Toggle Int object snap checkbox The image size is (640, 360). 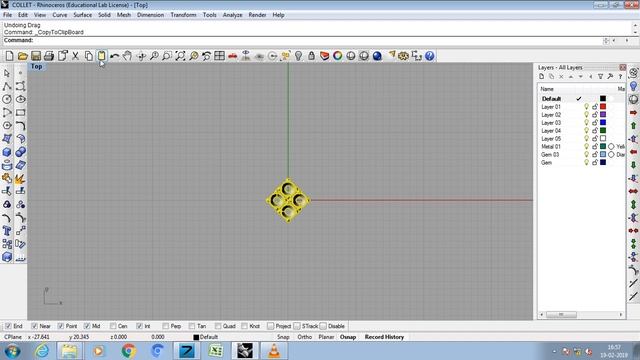click(139, 326)
